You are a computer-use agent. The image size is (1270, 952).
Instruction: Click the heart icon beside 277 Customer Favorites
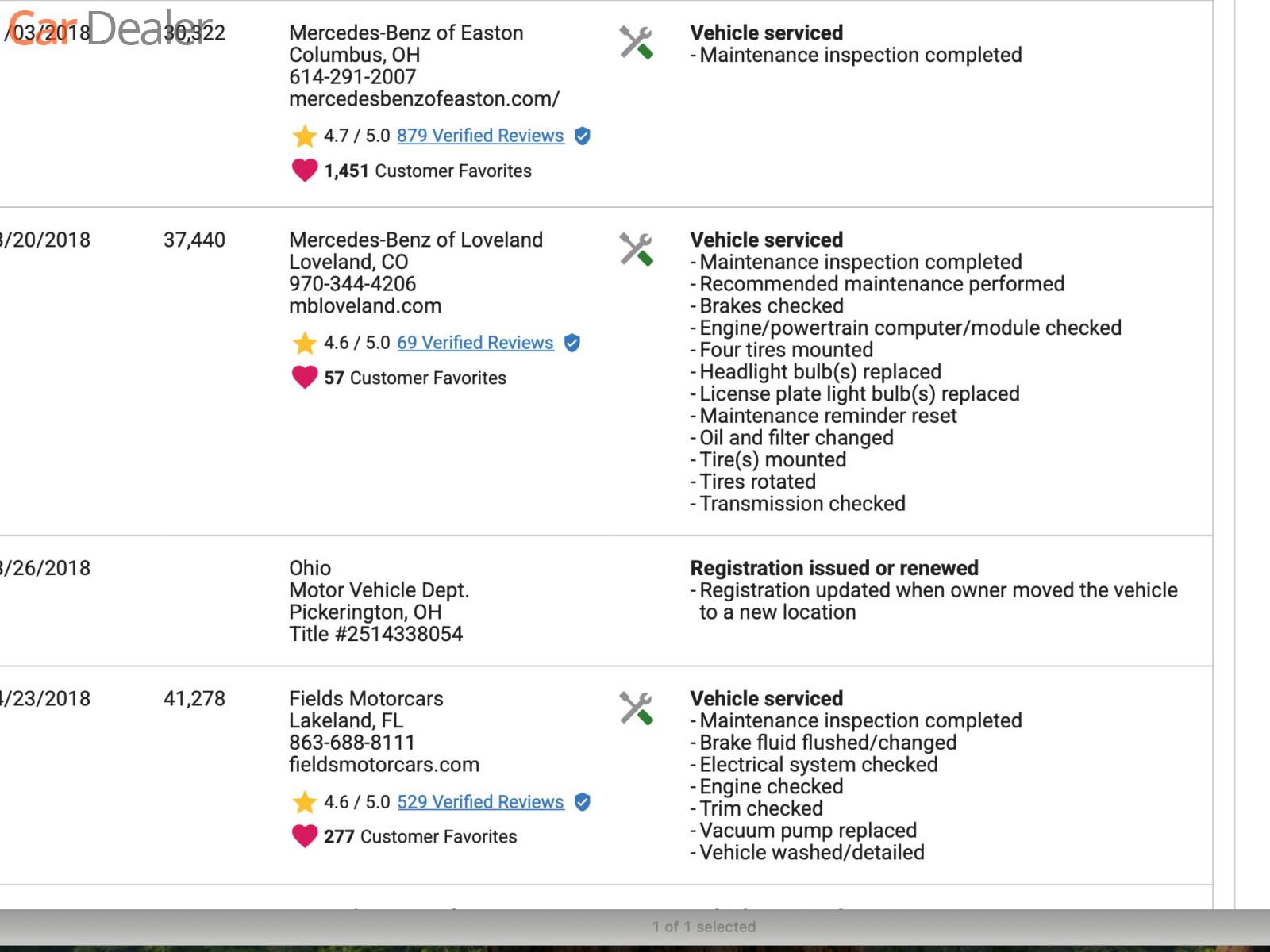304,836
